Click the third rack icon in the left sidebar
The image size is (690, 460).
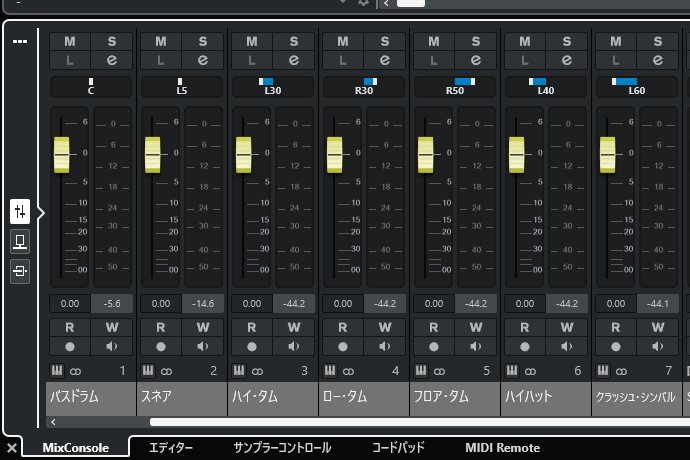click(x=20, y=271)
